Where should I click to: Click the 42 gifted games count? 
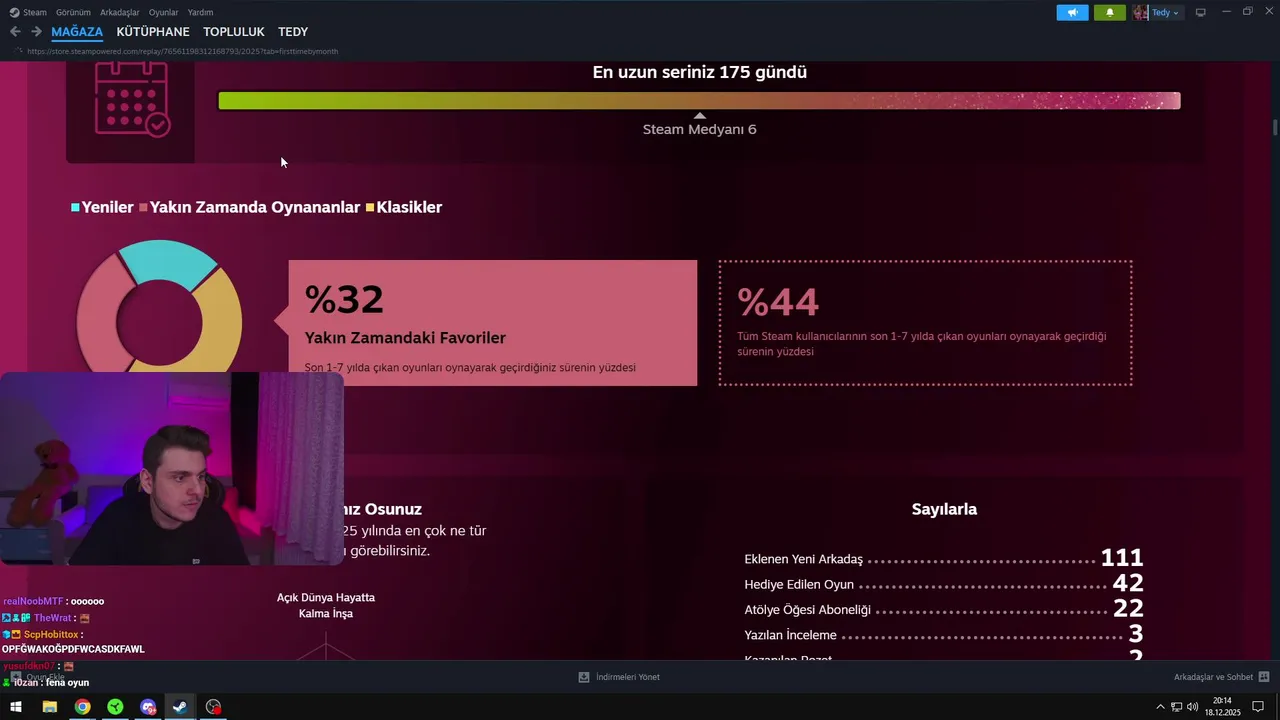tap(1128, 583)
